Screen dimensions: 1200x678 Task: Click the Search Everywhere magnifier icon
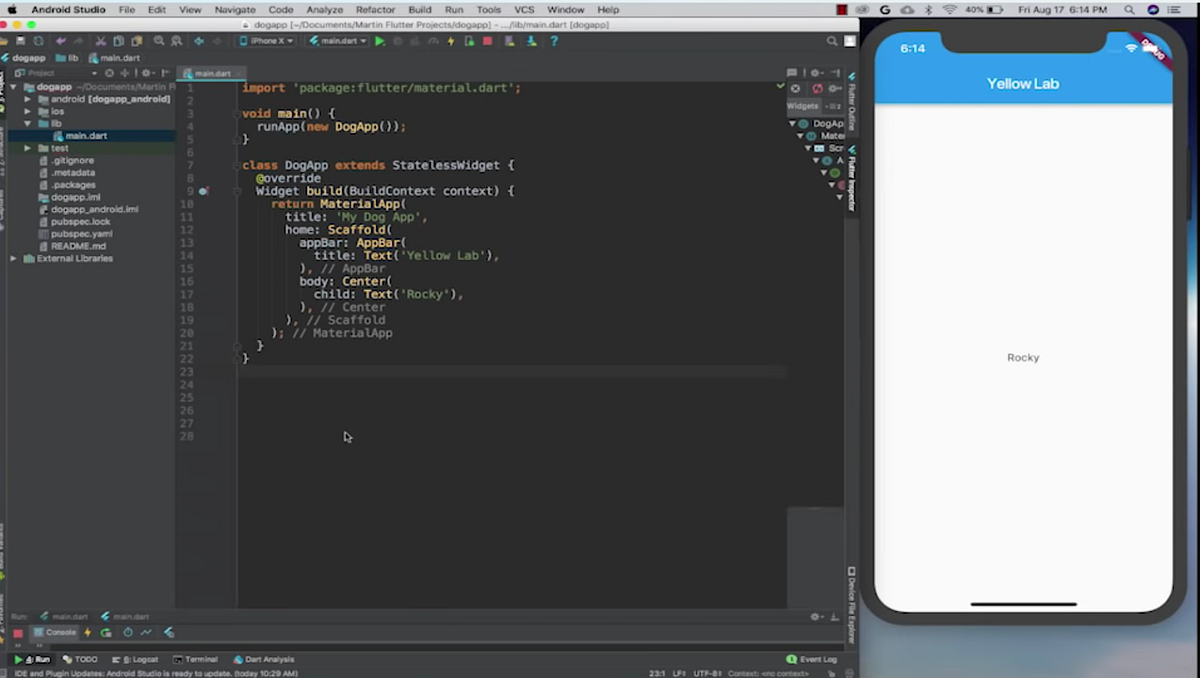click(x=832, y=41)
